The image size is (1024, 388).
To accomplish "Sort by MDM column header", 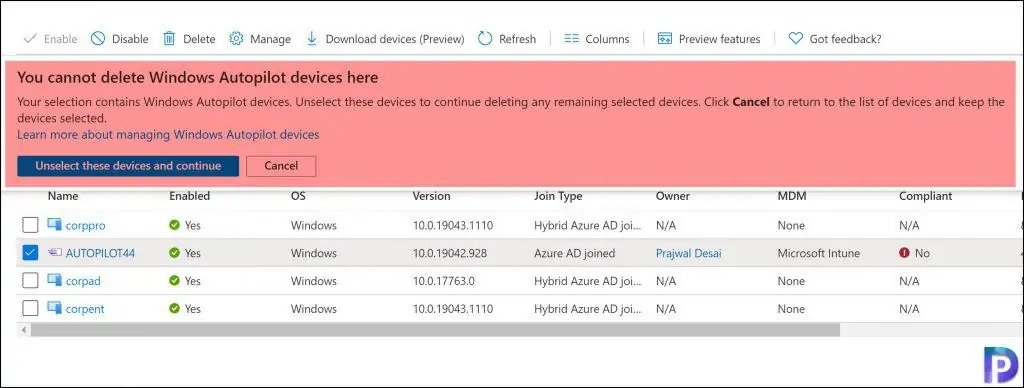I will pos(792,196).
